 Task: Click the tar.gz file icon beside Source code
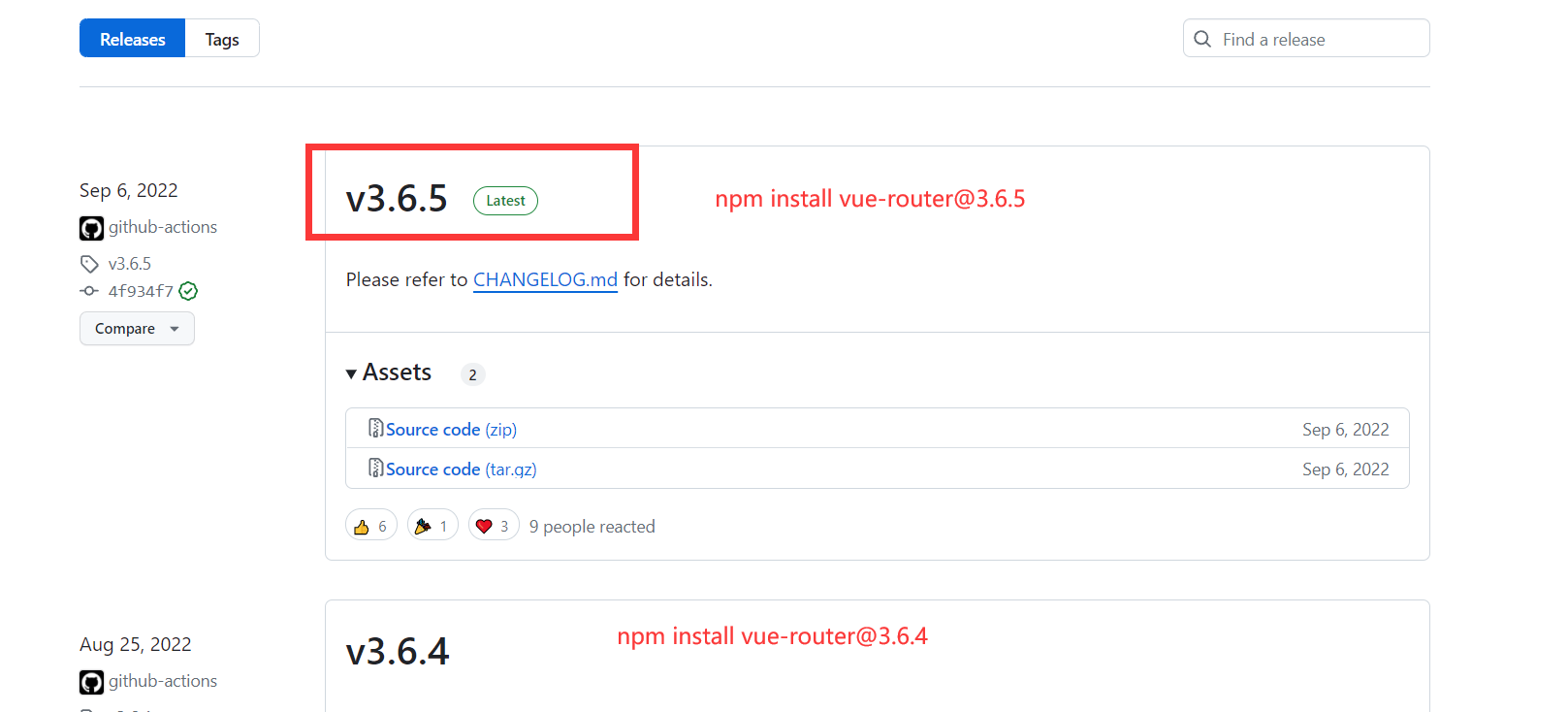point(375,469)
